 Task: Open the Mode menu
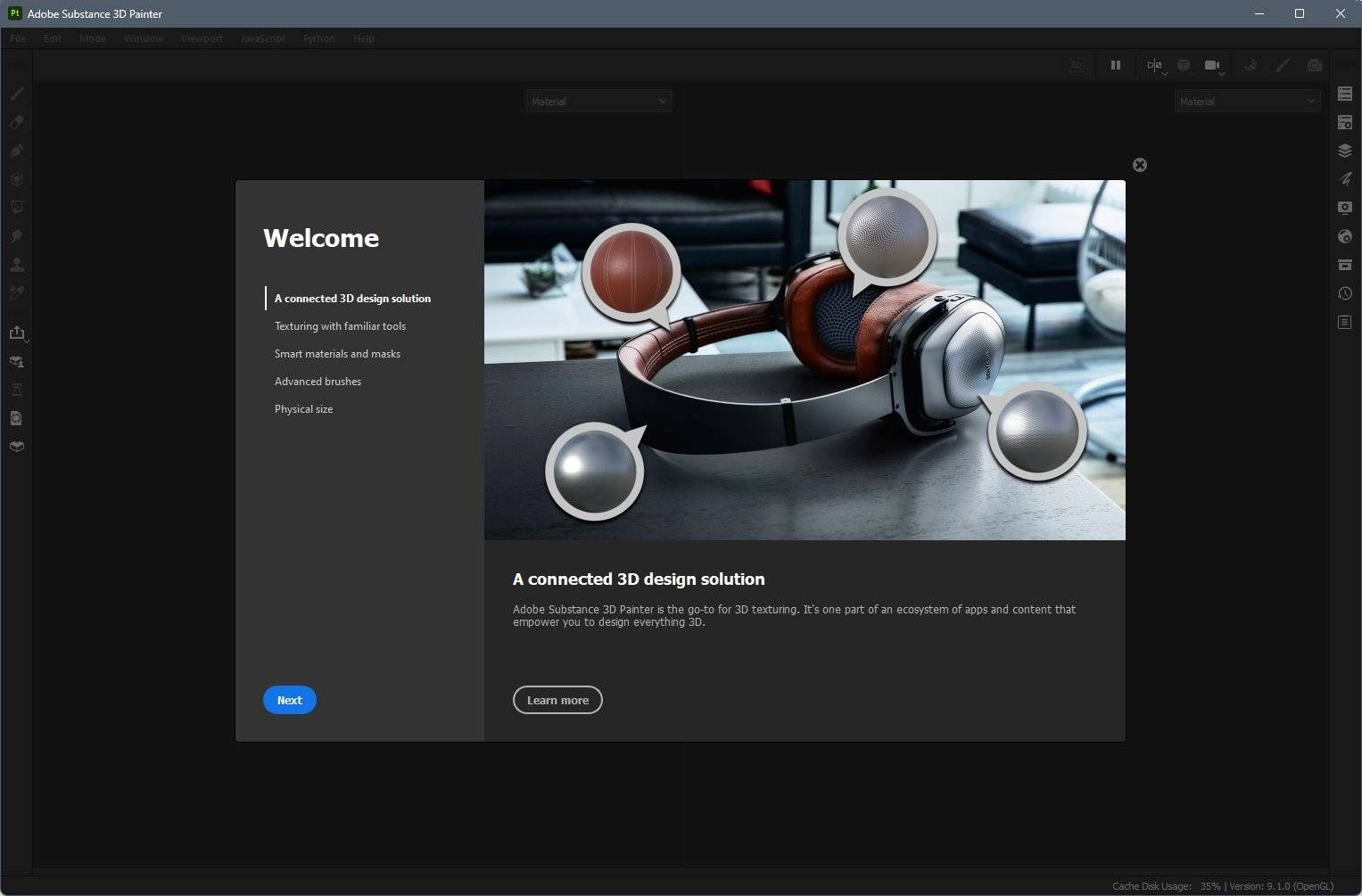click(93, 38)
